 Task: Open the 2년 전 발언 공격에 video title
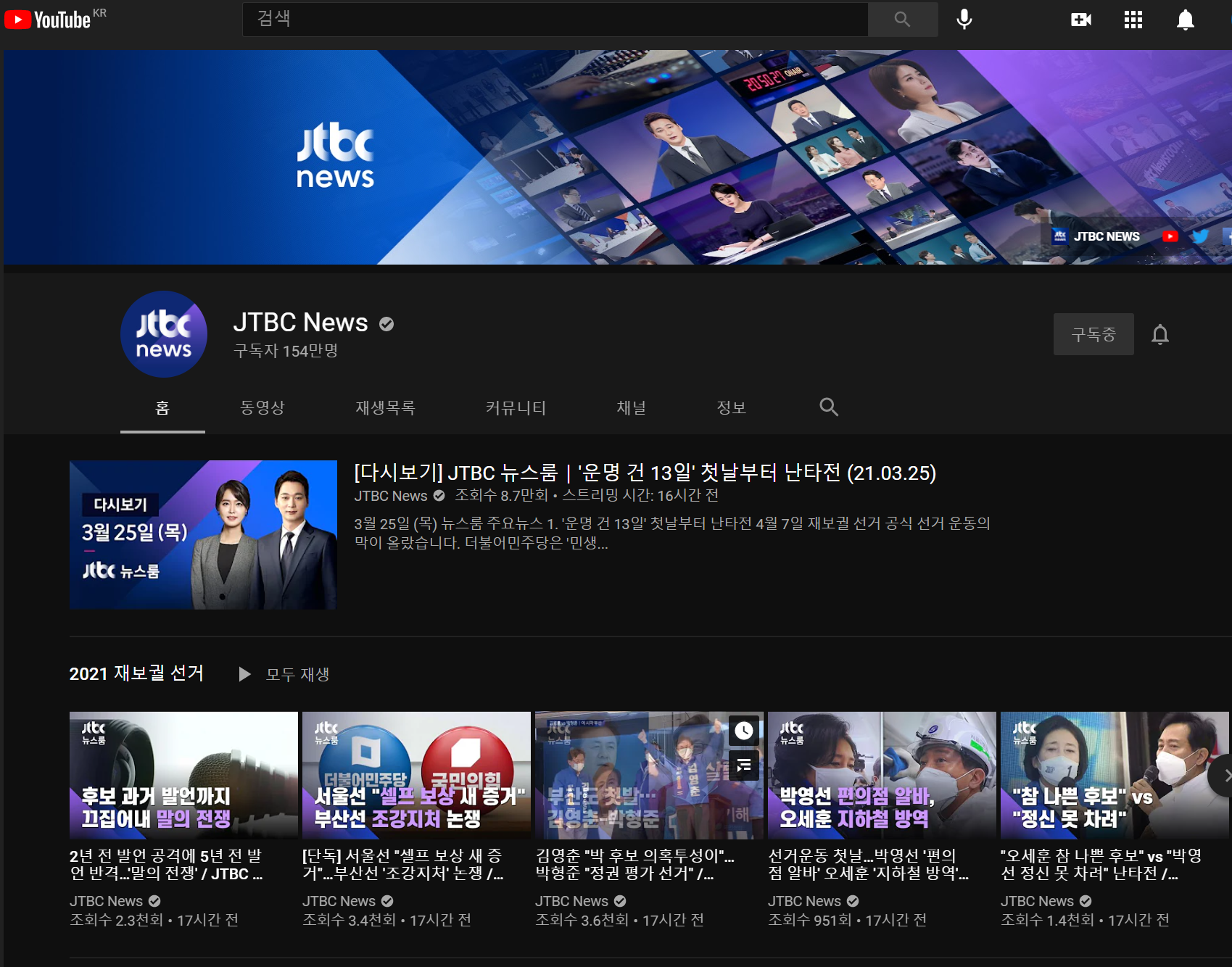click(166, 865)
